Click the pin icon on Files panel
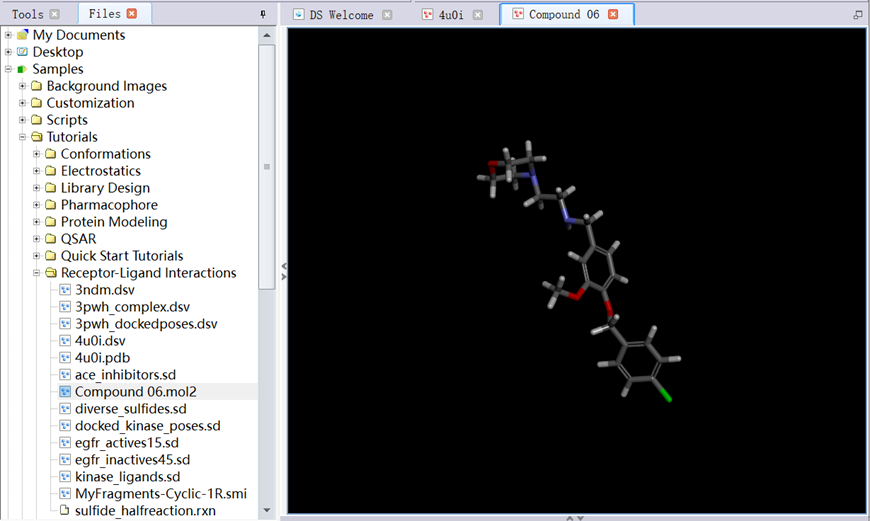 click(263, 14)
